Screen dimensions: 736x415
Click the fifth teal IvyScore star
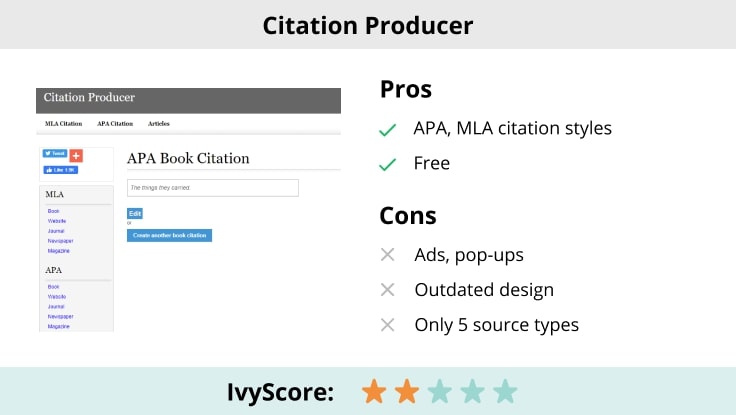tap(505, 391)
